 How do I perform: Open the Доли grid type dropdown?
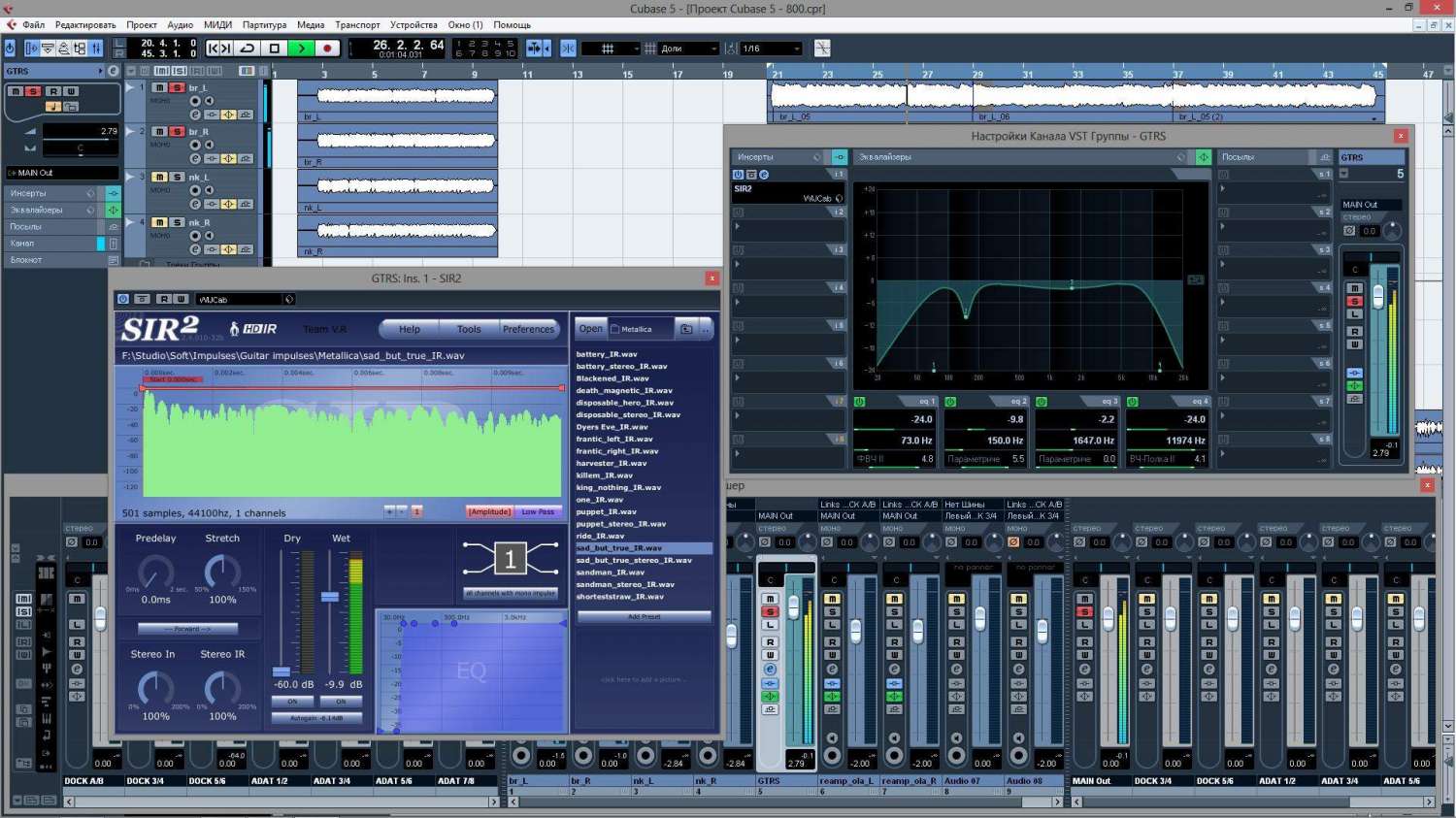pos(689,49)
